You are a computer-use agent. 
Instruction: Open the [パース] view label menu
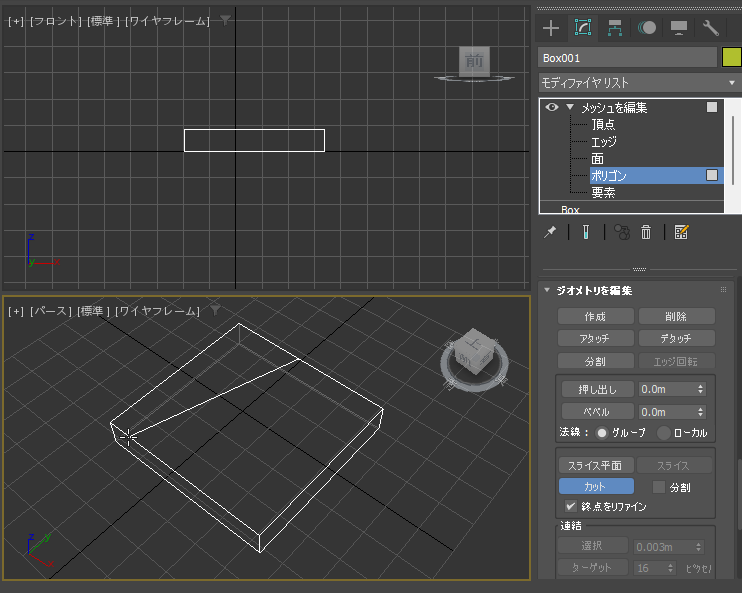[51, 311]
